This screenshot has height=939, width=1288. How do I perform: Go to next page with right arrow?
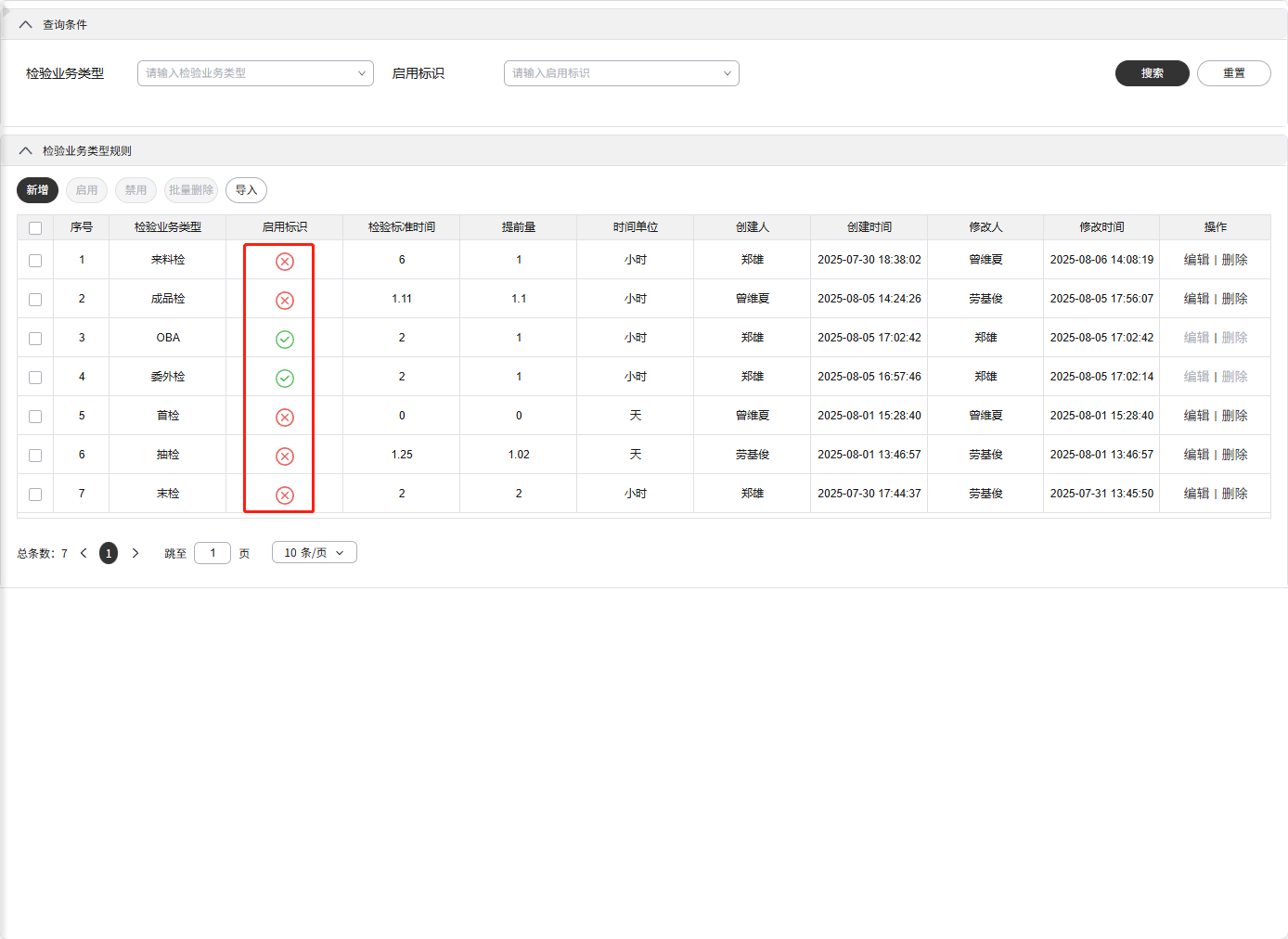(135, 553)
